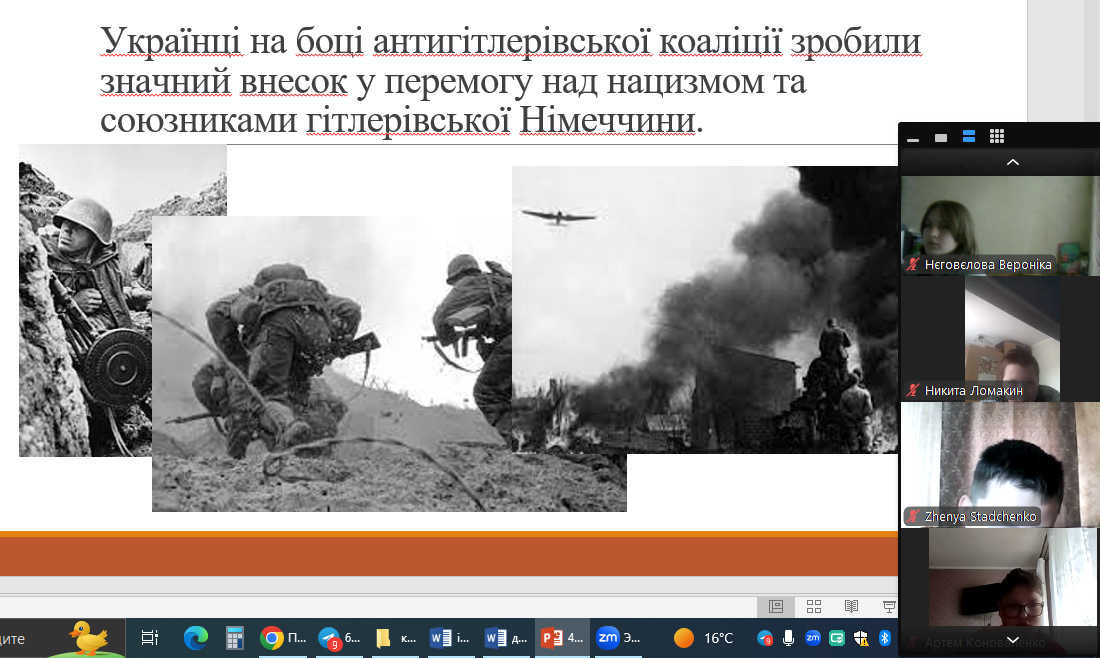Open Calculator from taskbar
Viewport: 1100px width, 658px height.
tap(234, 638)
